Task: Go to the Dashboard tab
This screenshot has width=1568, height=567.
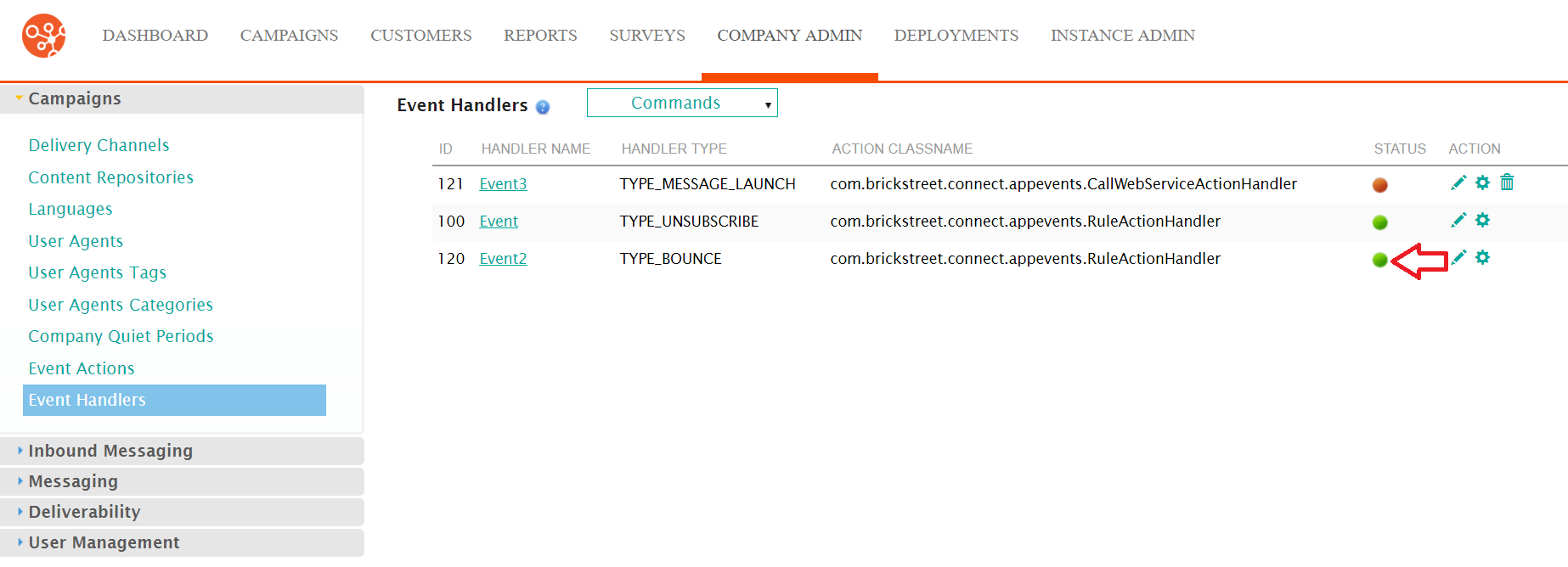Action: click(155, 36)
